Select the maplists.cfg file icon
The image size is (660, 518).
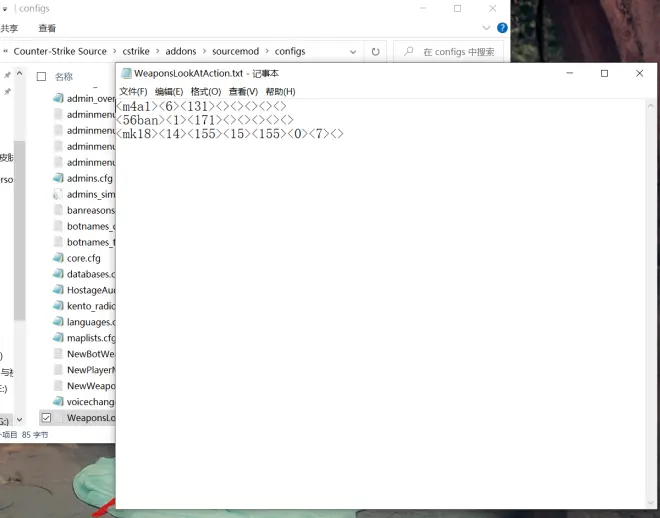(58, 338)
